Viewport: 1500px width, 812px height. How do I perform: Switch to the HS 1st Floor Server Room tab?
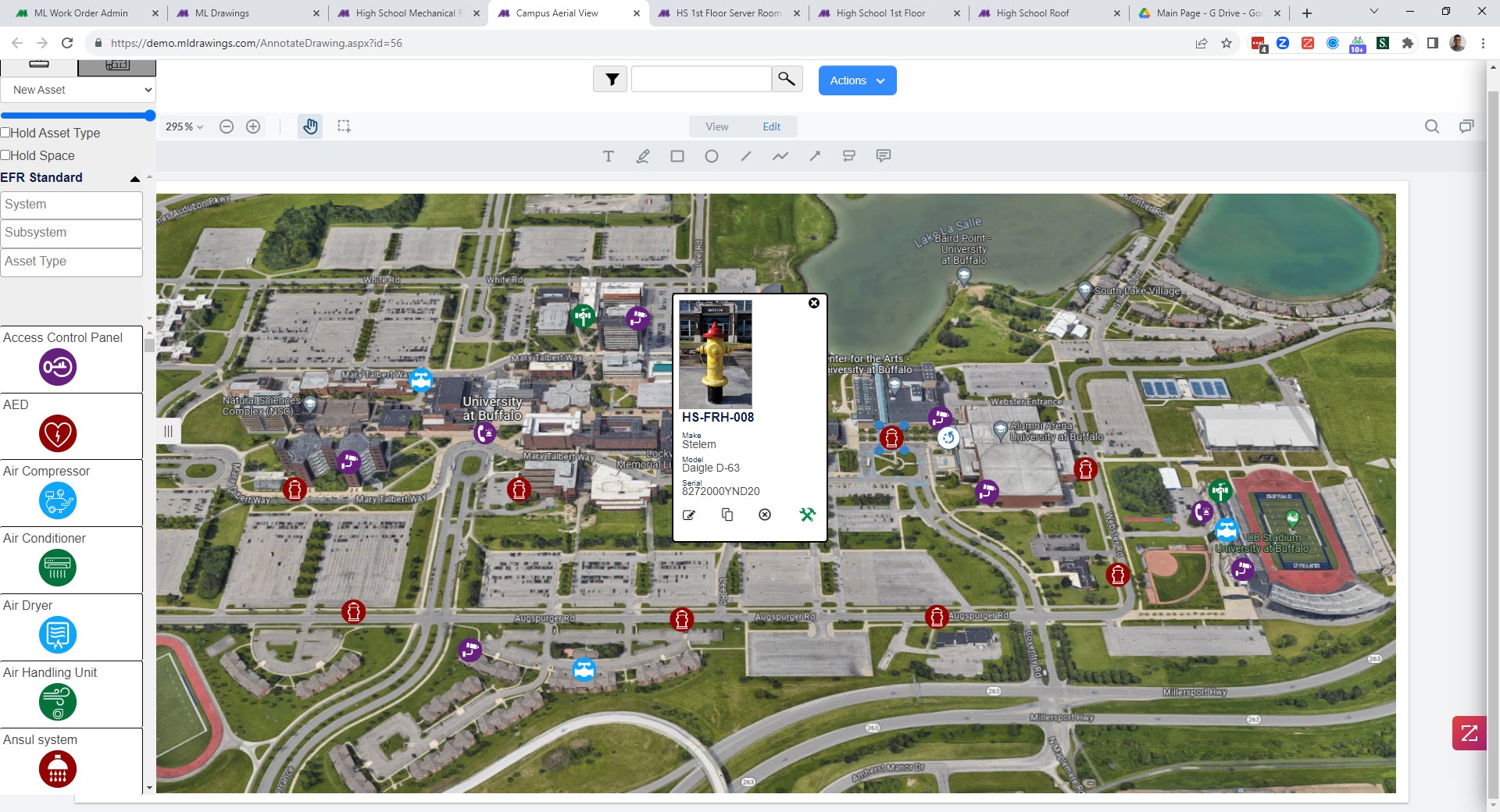pyautogui.click(x=728, y=13)
